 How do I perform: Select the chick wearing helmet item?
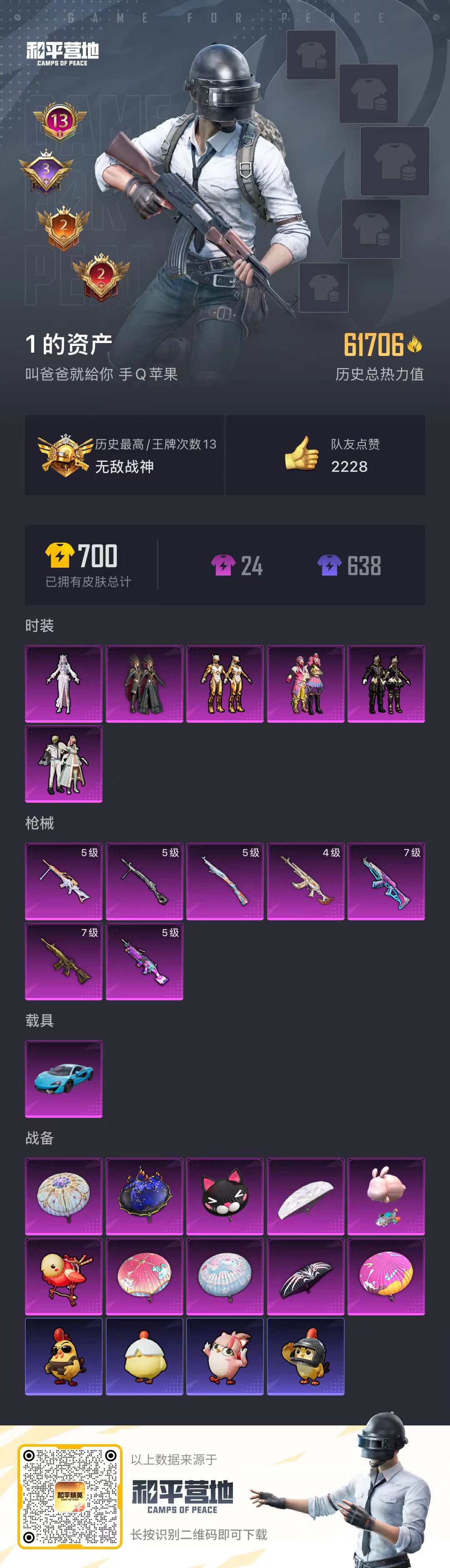[306, 1356]
